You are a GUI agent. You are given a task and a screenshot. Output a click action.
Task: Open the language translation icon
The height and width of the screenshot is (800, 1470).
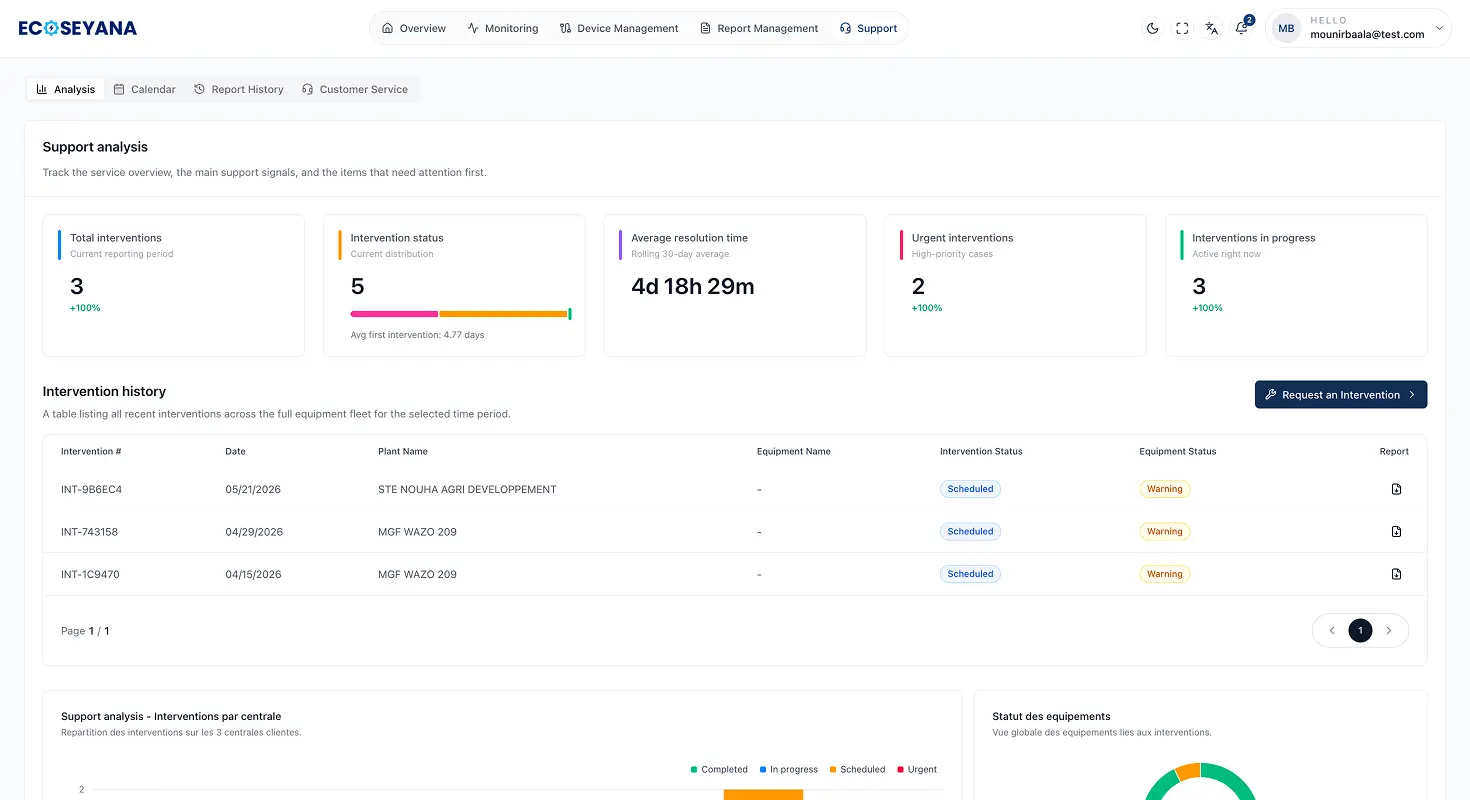(x=1212, y=29)
